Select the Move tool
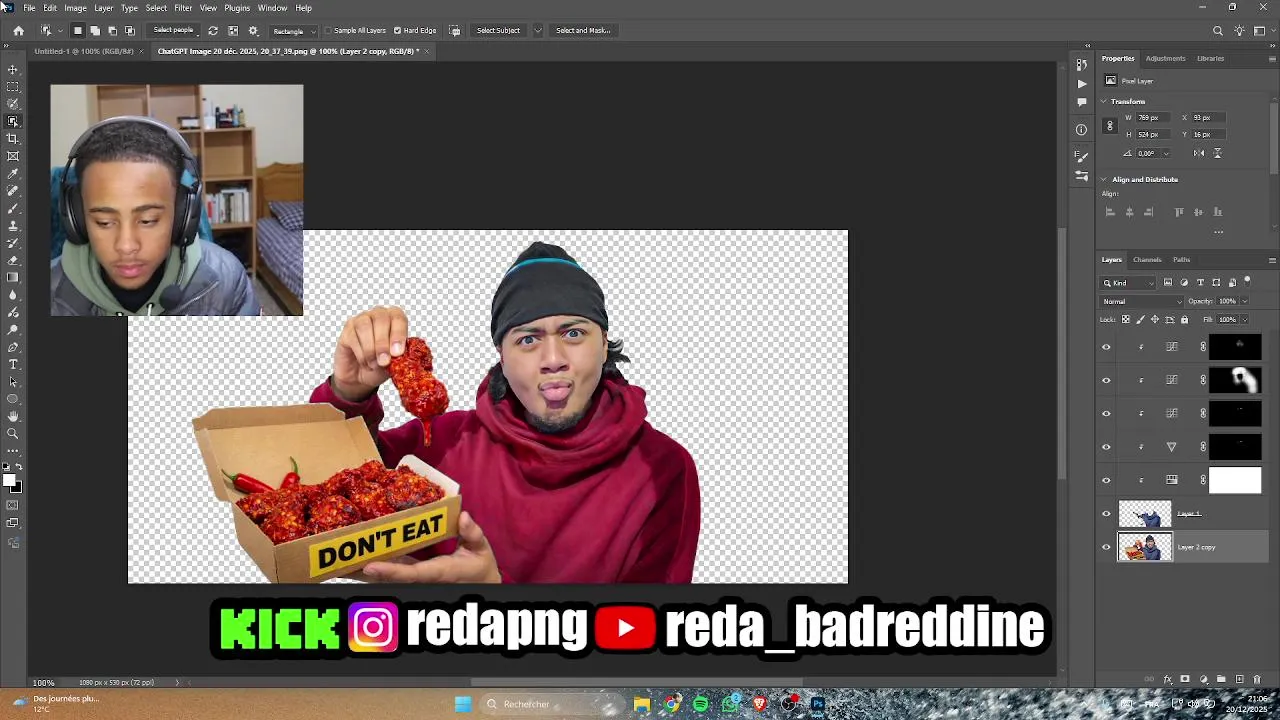1280x720 pixels. coord(13,69)
